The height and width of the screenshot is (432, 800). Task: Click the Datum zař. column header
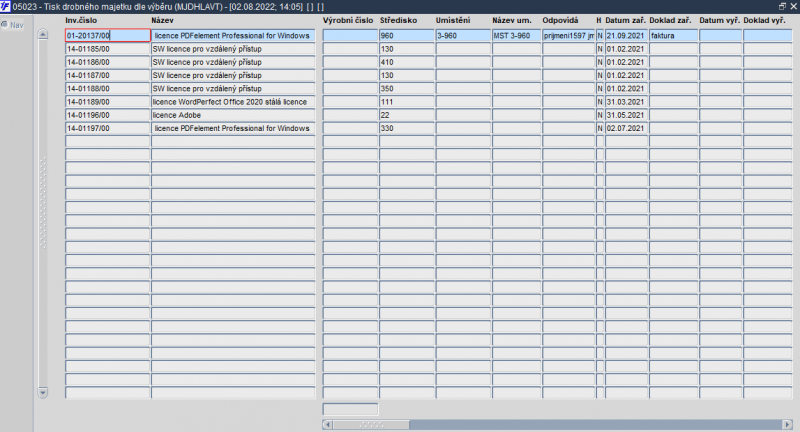[626, 20]
